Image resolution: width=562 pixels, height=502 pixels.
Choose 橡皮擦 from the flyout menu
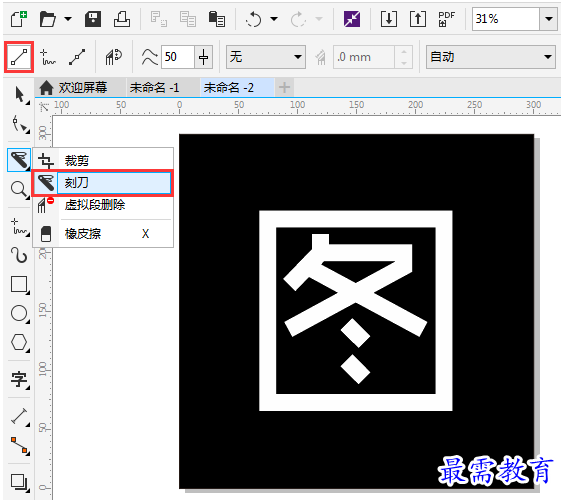(103, 234)
